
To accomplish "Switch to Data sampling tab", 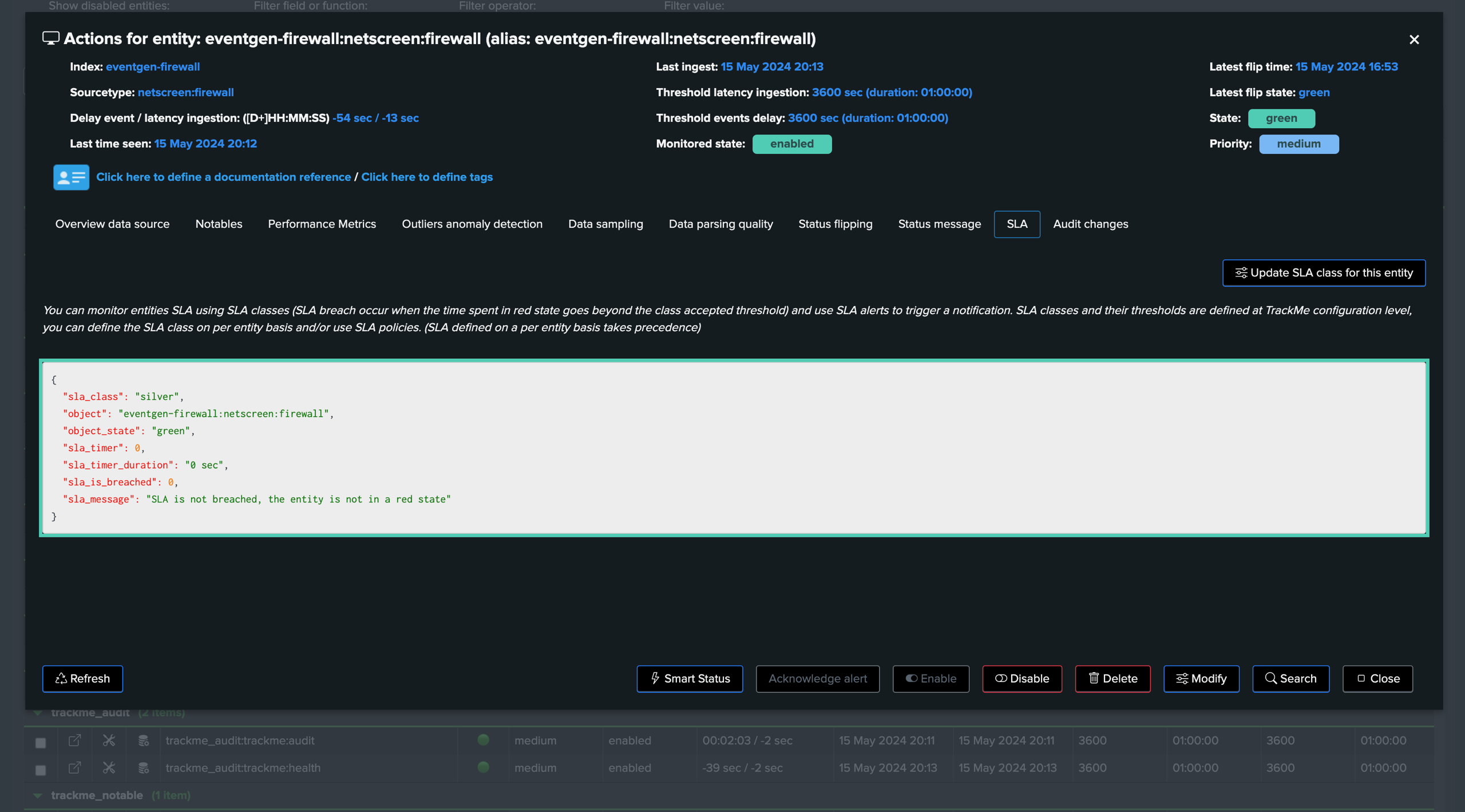I will (605, 224).
